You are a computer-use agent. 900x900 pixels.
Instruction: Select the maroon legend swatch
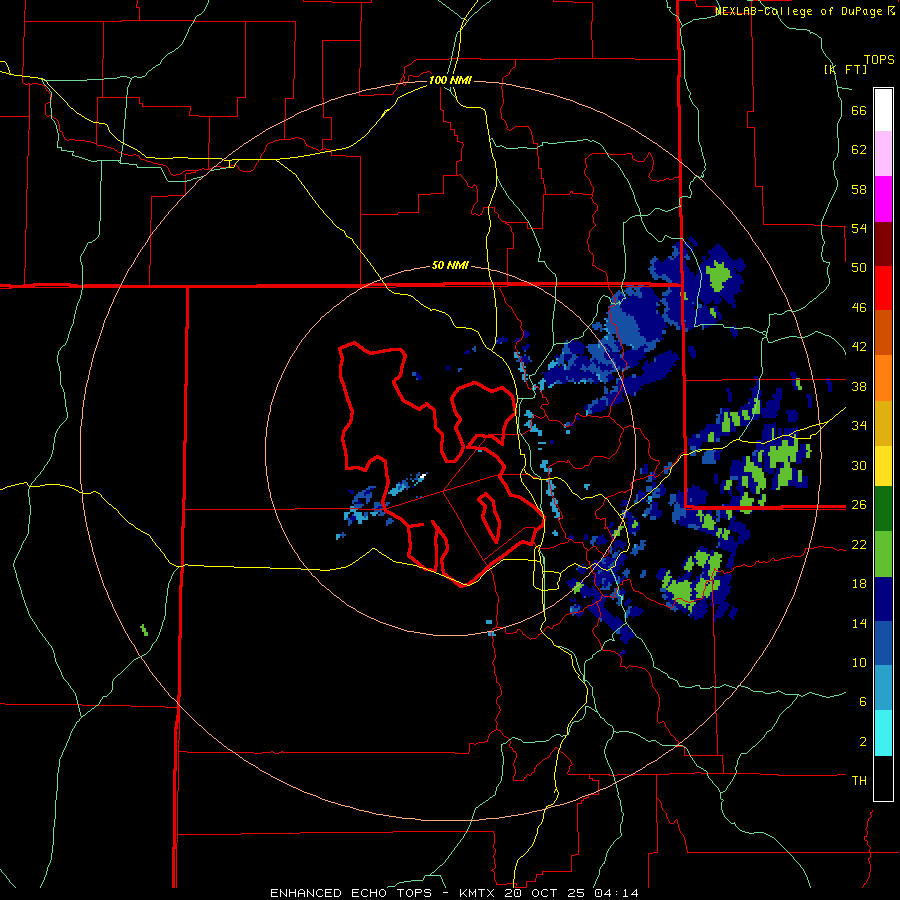pyautogui.click(x=883, y=244)
